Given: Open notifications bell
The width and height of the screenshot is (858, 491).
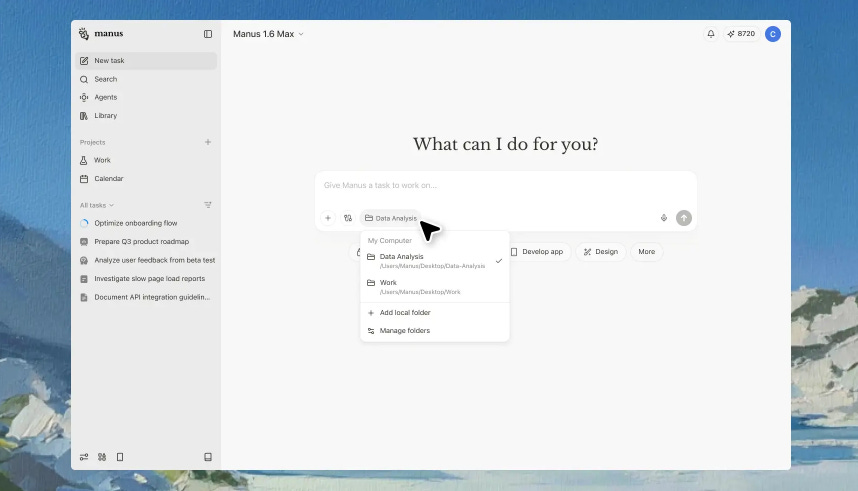Looking at the screenshot, I should [x=711, y=34].
